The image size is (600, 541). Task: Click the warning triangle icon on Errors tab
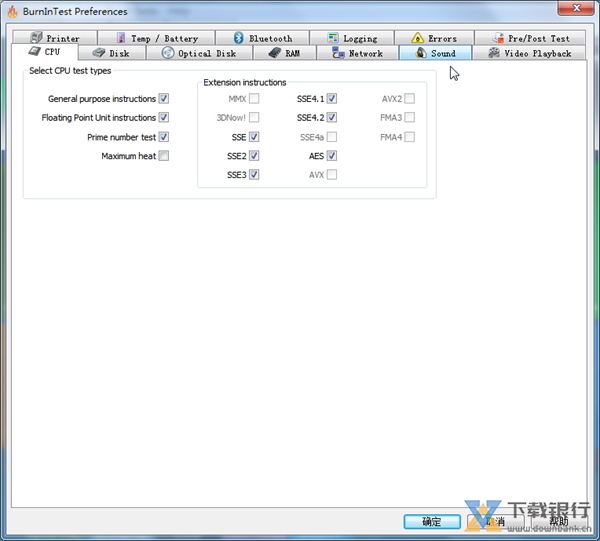pyautogui.click(x=417, y=38)
